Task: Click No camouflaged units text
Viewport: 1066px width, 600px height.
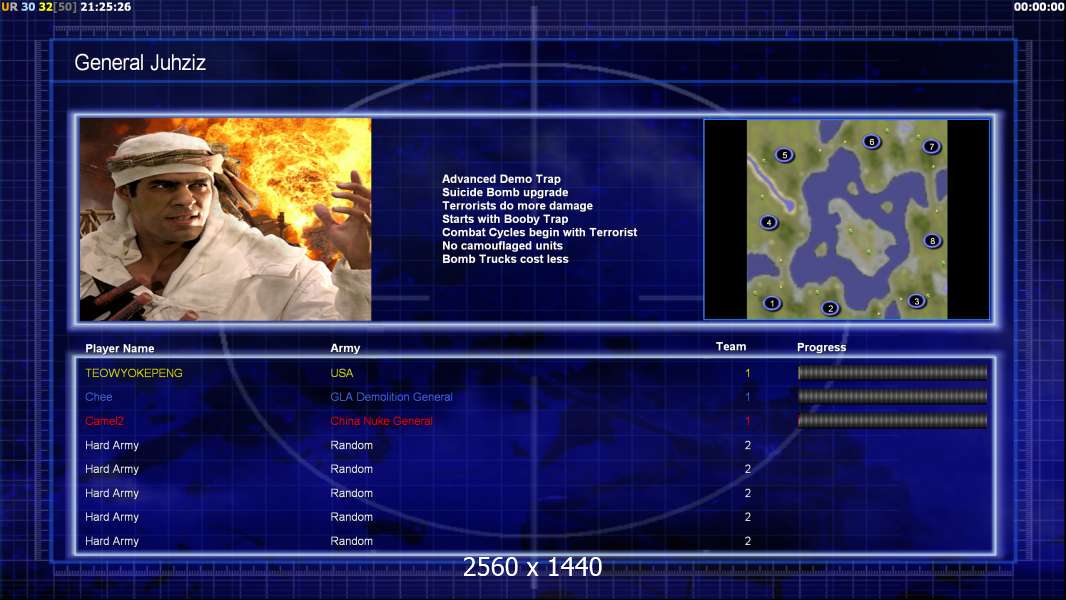Action: point(502,245)
